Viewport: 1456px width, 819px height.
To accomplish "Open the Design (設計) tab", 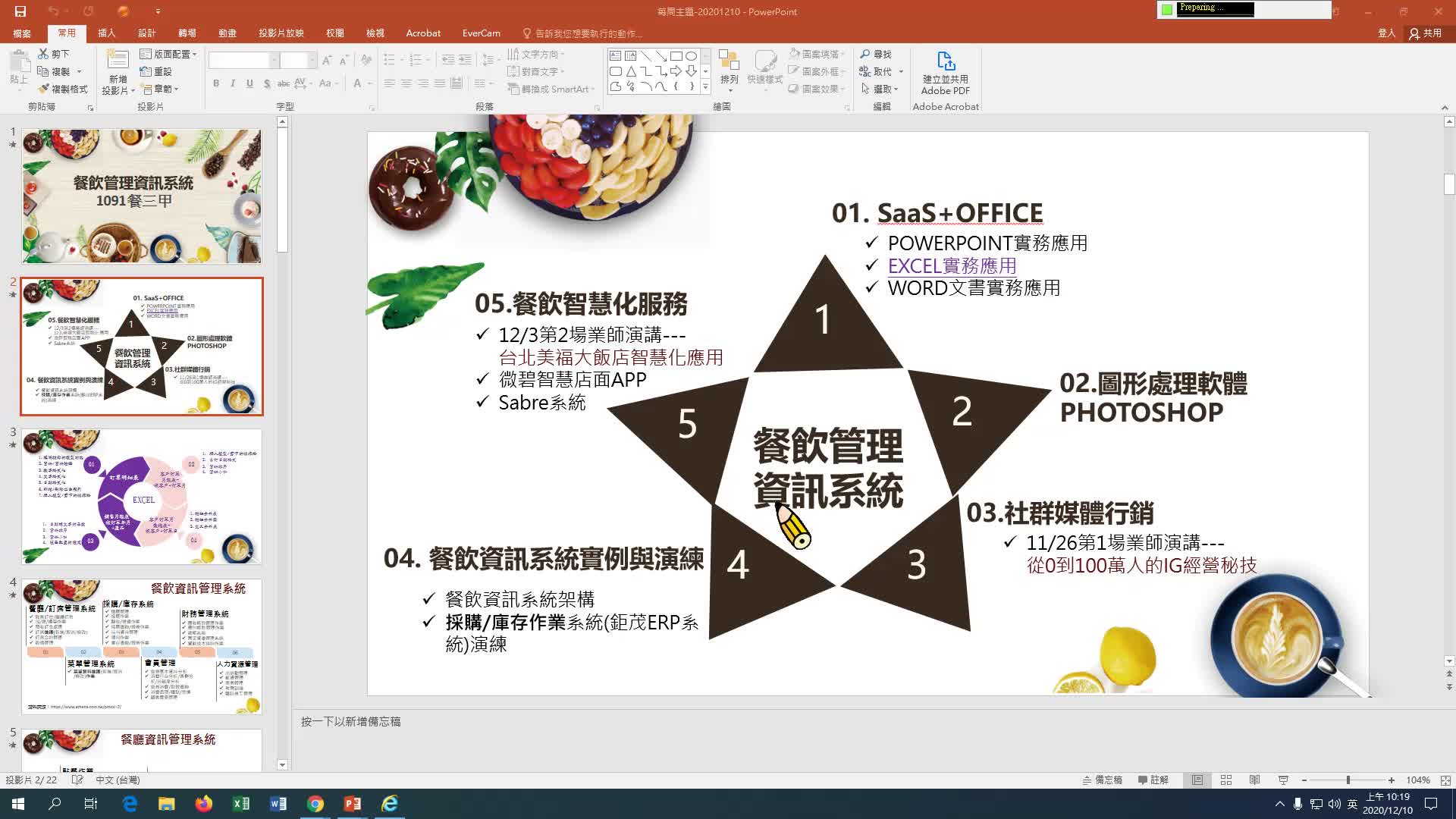I will click(147, 33).
